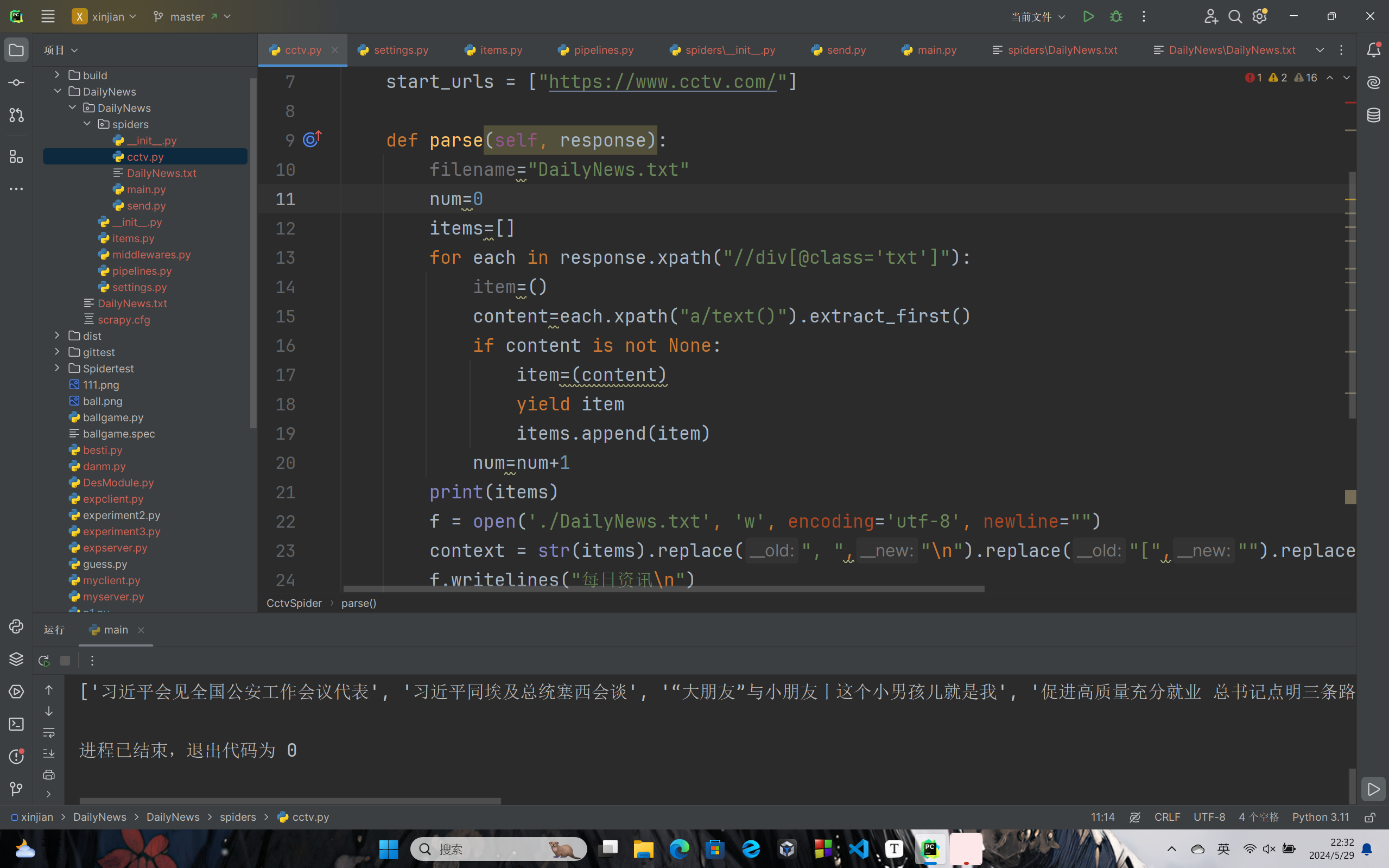
Task: Open Search Everywhere magnifier
Action: click(x=1235, y=17)
